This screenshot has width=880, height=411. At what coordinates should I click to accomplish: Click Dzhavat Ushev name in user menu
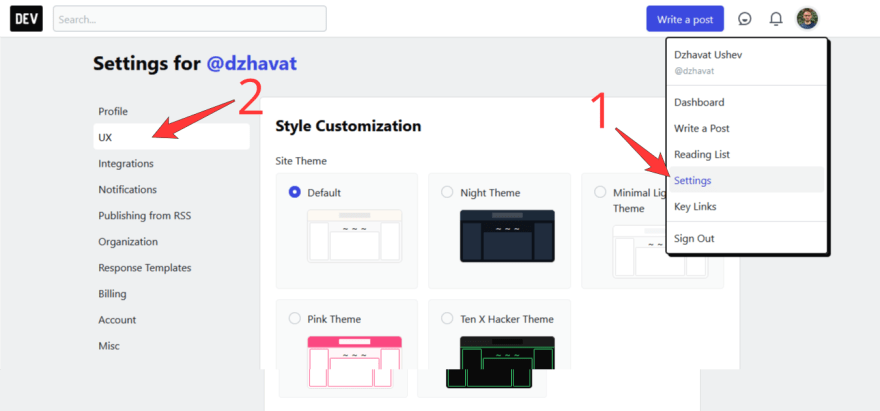pyautogui.click(x=708, y=55)
